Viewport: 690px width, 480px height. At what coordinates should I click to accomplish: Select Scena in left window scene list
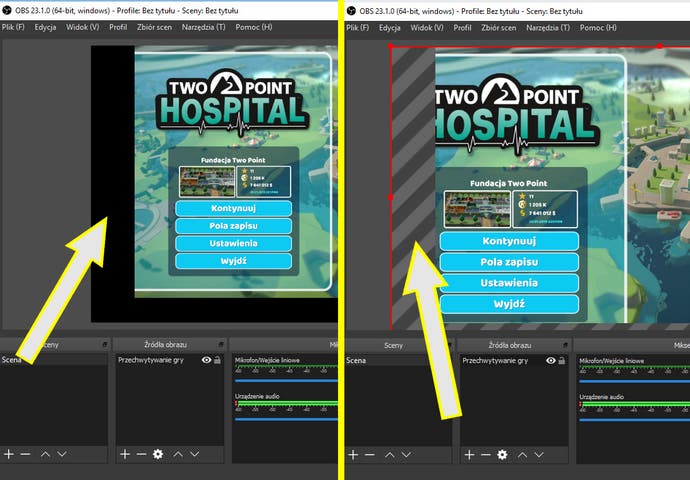[54, 360]
